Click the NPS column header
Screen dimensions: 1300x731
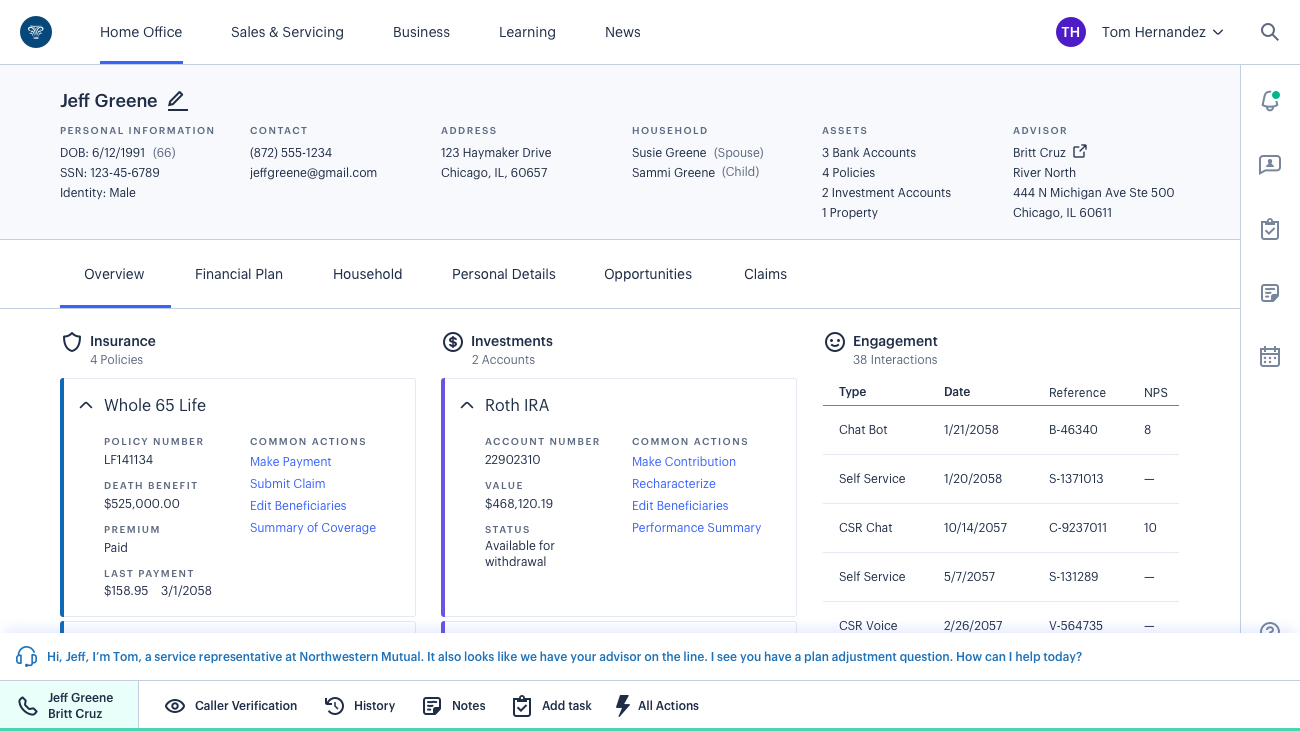[1156, 393]
